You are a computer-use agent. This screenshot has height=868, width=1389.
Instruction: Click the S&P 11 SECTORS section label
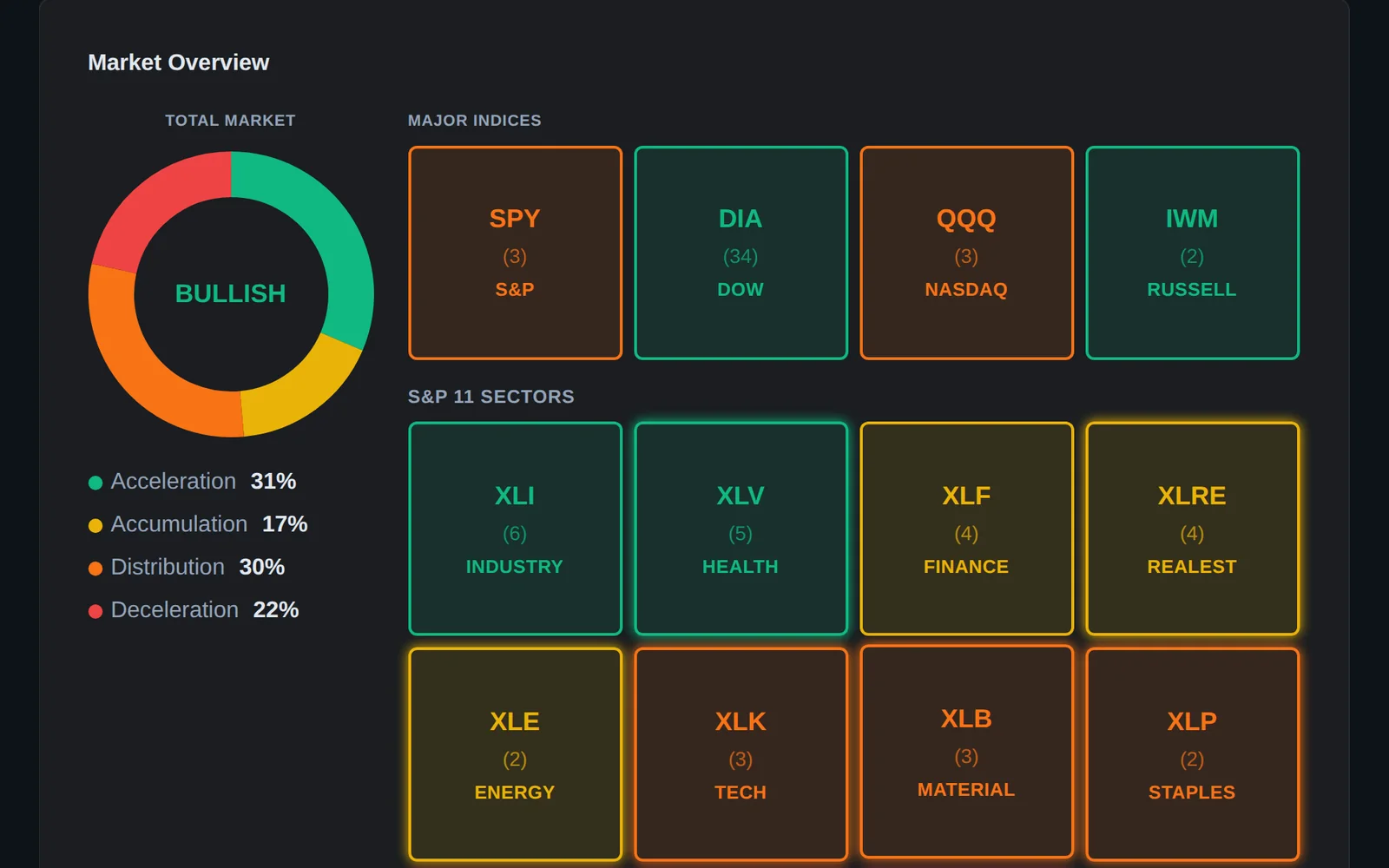491,397
